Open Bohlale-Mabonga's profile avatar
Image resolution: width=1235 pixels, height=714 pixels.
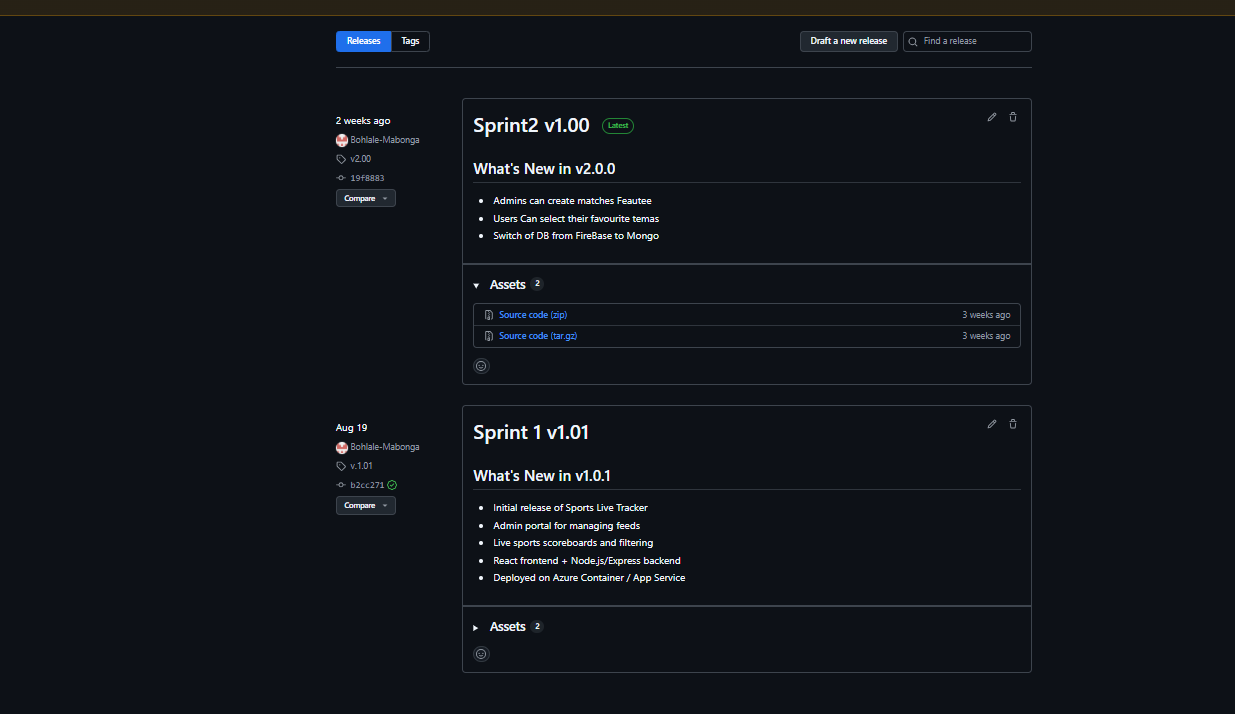pyautogui.click(x=341, y=139)
